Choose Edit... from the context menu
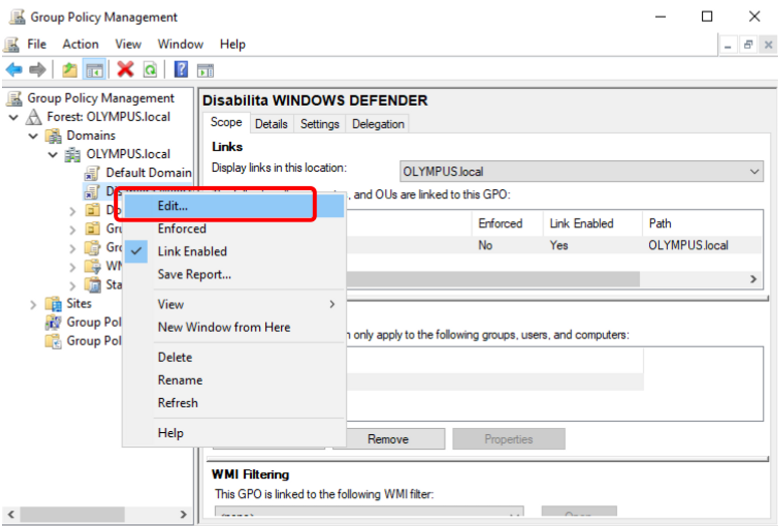Image resolution: width=778 pixels, height=526 pixels. [172, 205]
